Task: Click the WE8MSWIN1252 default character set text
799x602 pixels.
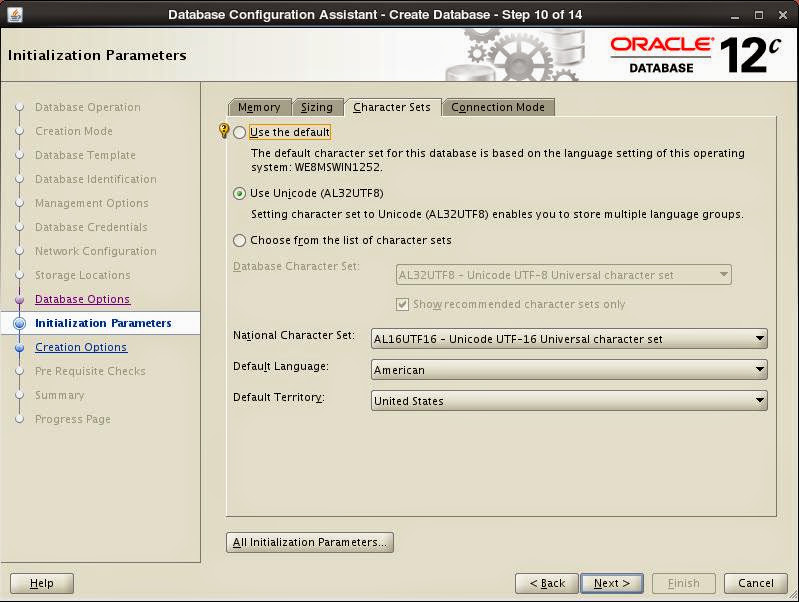Action: [x=337, y=167]
